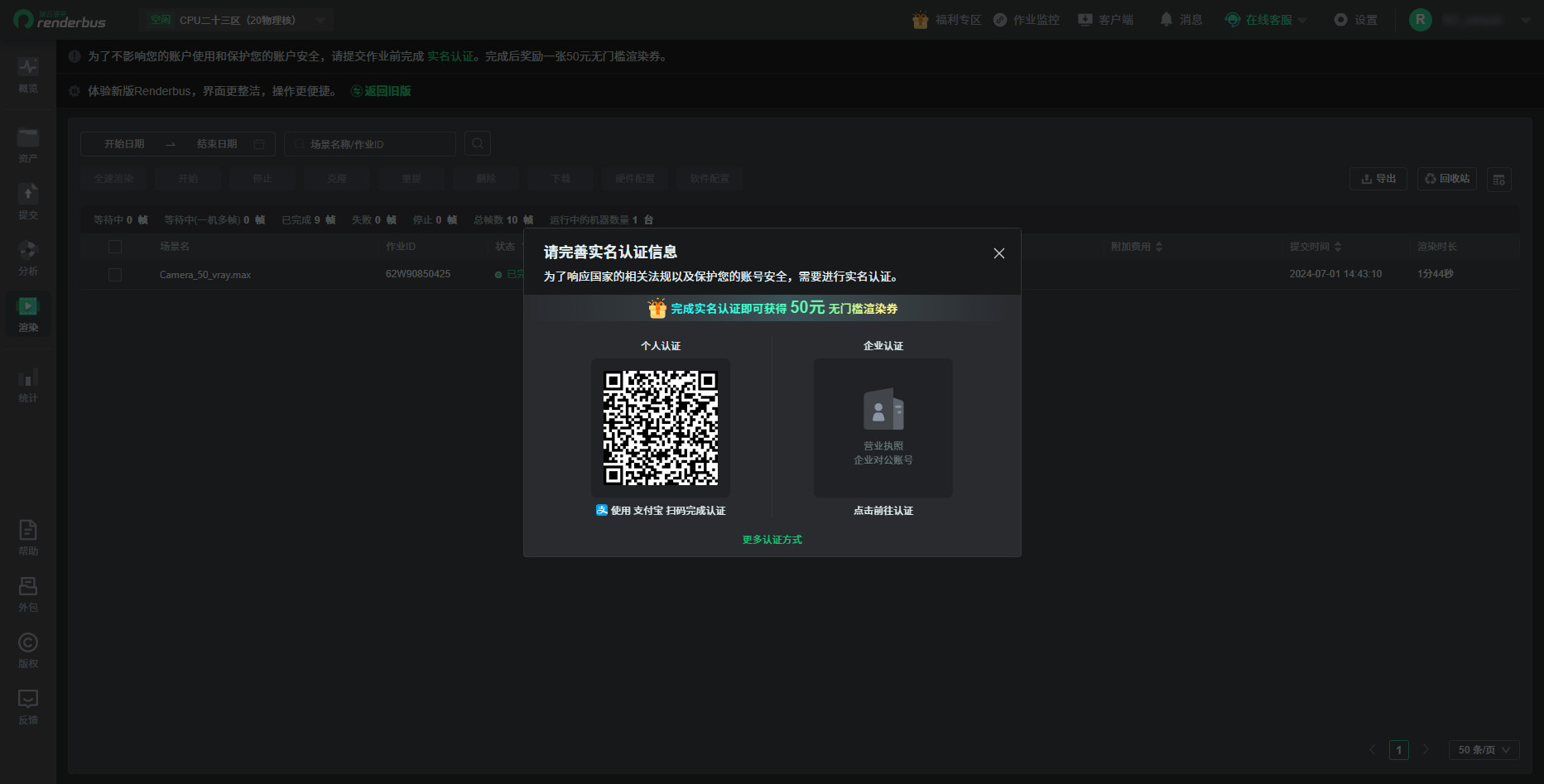Click the 已完成 9 帧 status filter

click(309, 220)
